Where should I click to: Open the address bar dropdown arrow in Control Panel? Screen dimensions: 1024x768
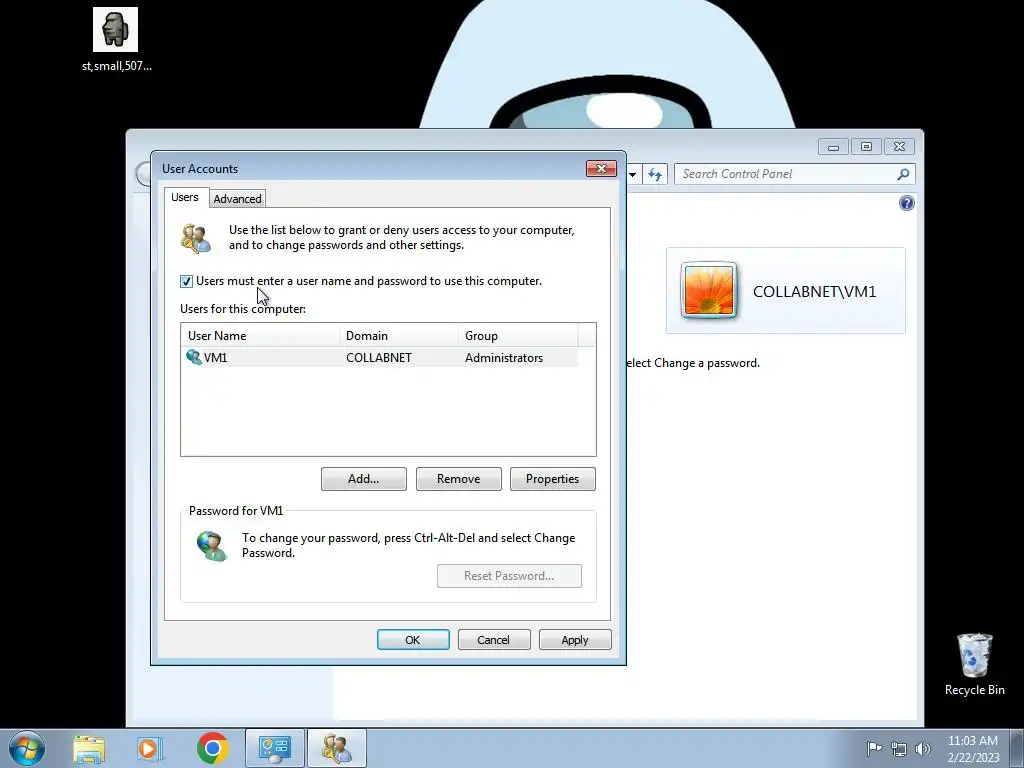coord(632,174)
